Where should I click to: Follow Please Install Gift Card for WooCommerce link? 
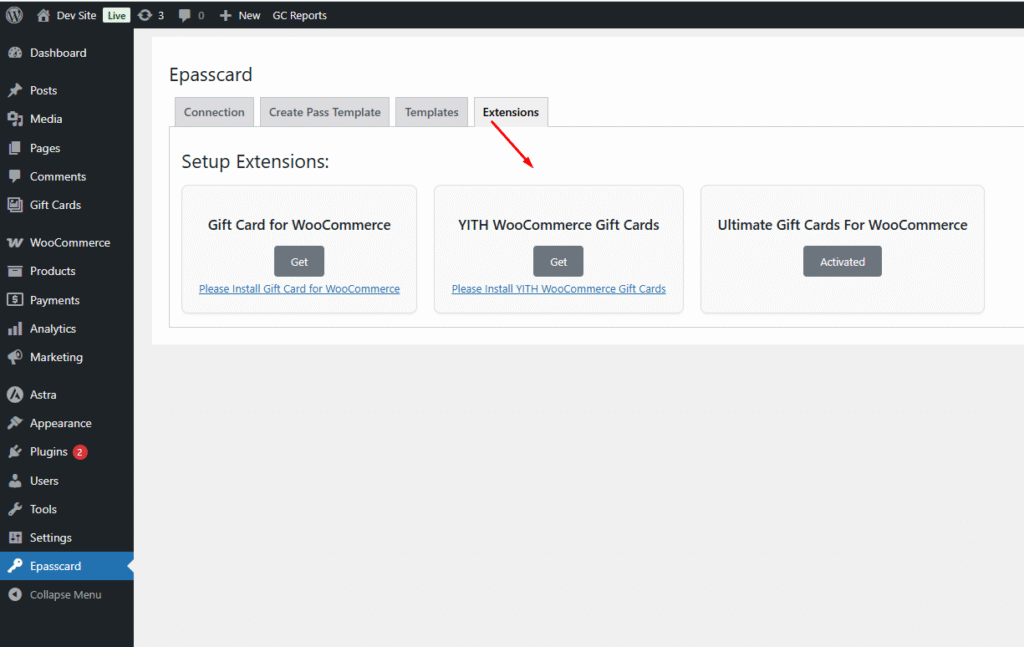pos(299,289)
